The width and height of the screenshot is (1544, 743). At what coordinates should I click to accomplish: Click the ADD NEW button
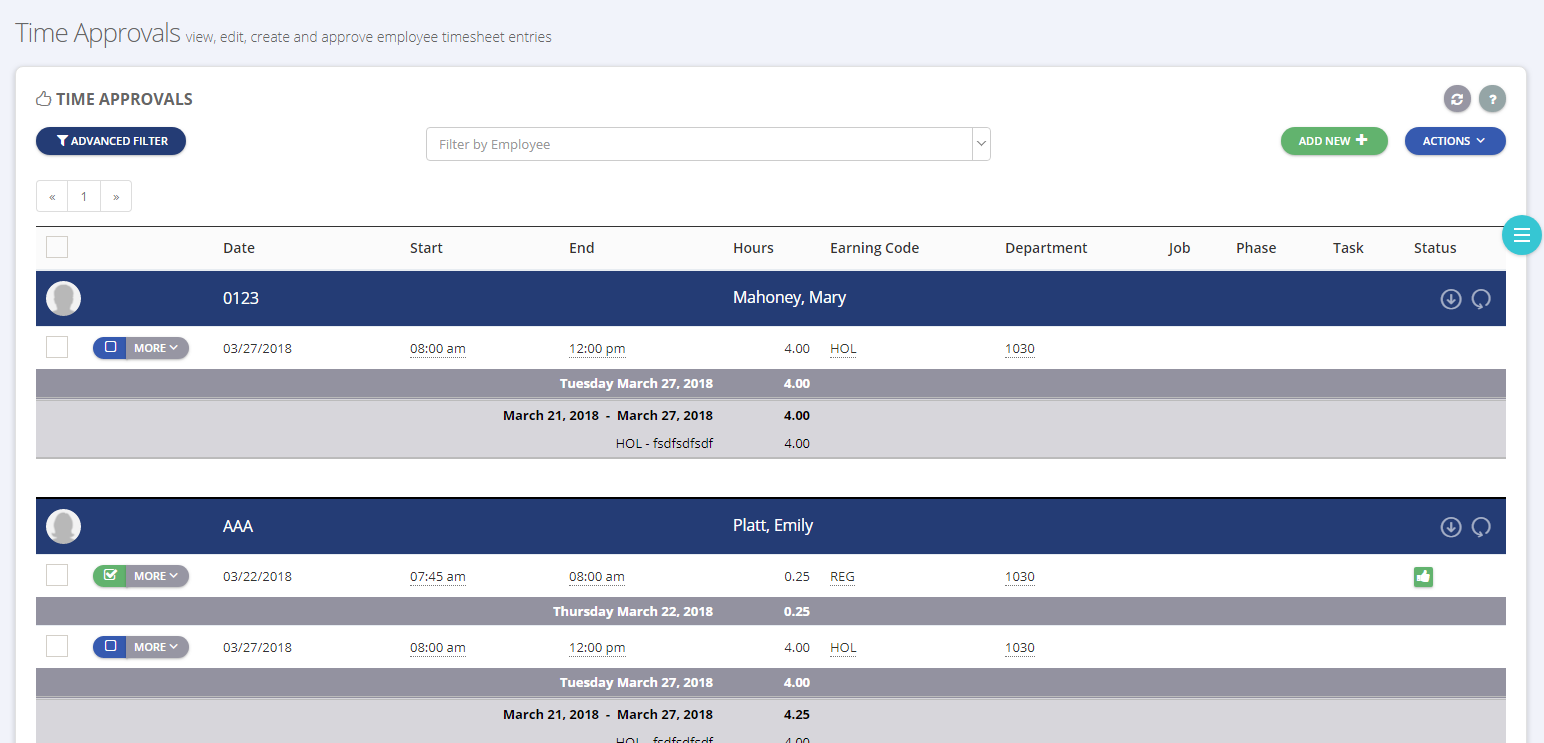pyautogui.click(x=1334, y=141)
